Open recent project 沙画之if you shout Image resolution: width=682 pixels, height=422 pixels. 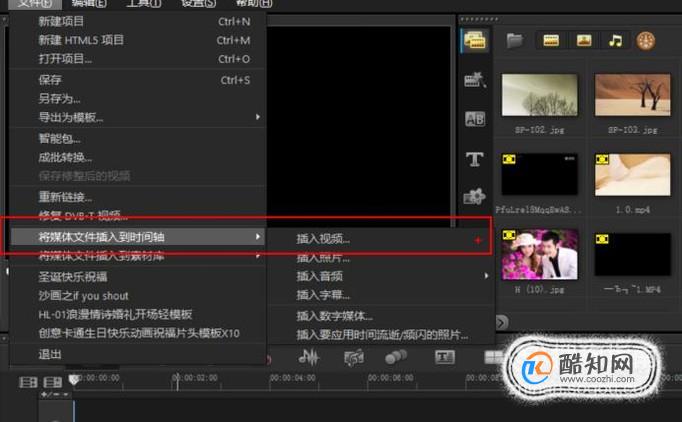(138, 296)
